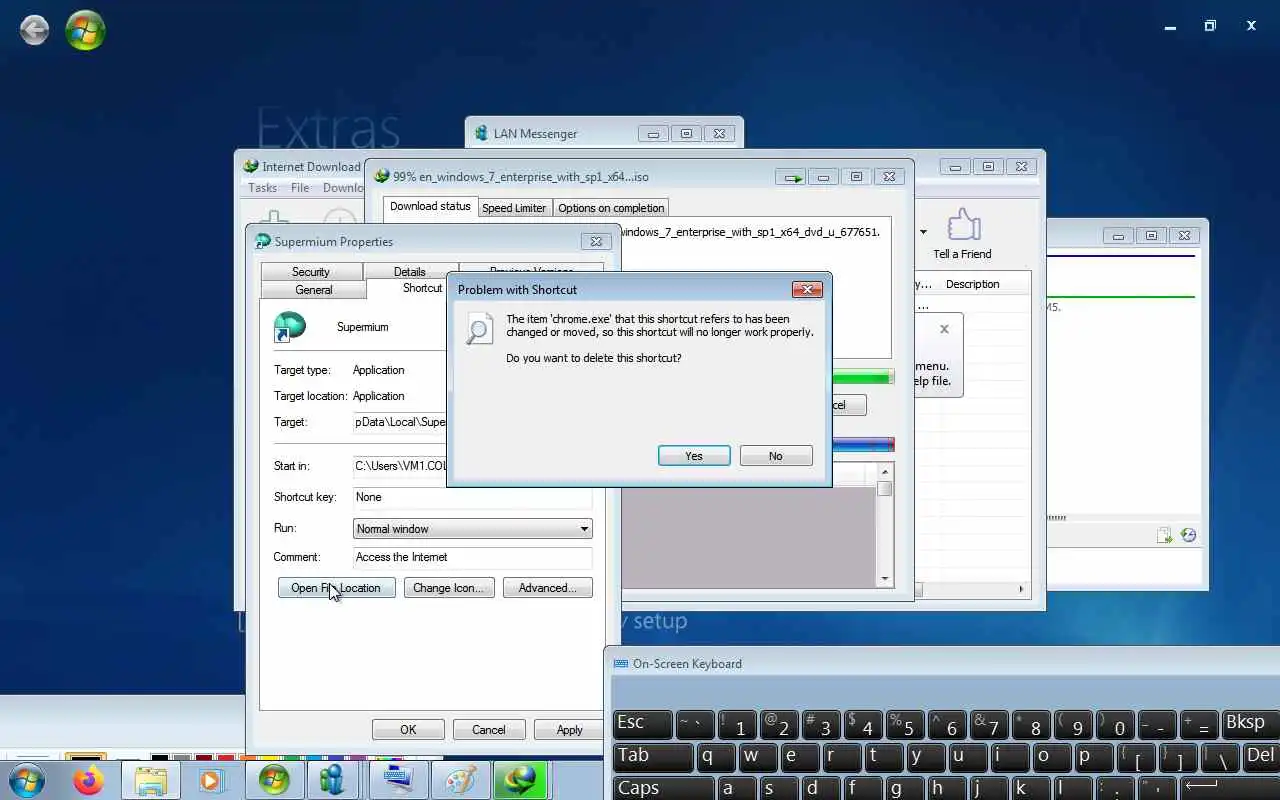Click the On-Screen Keyboard taskbar icon
The image size is (1280, 800).
tap(398, 781)
